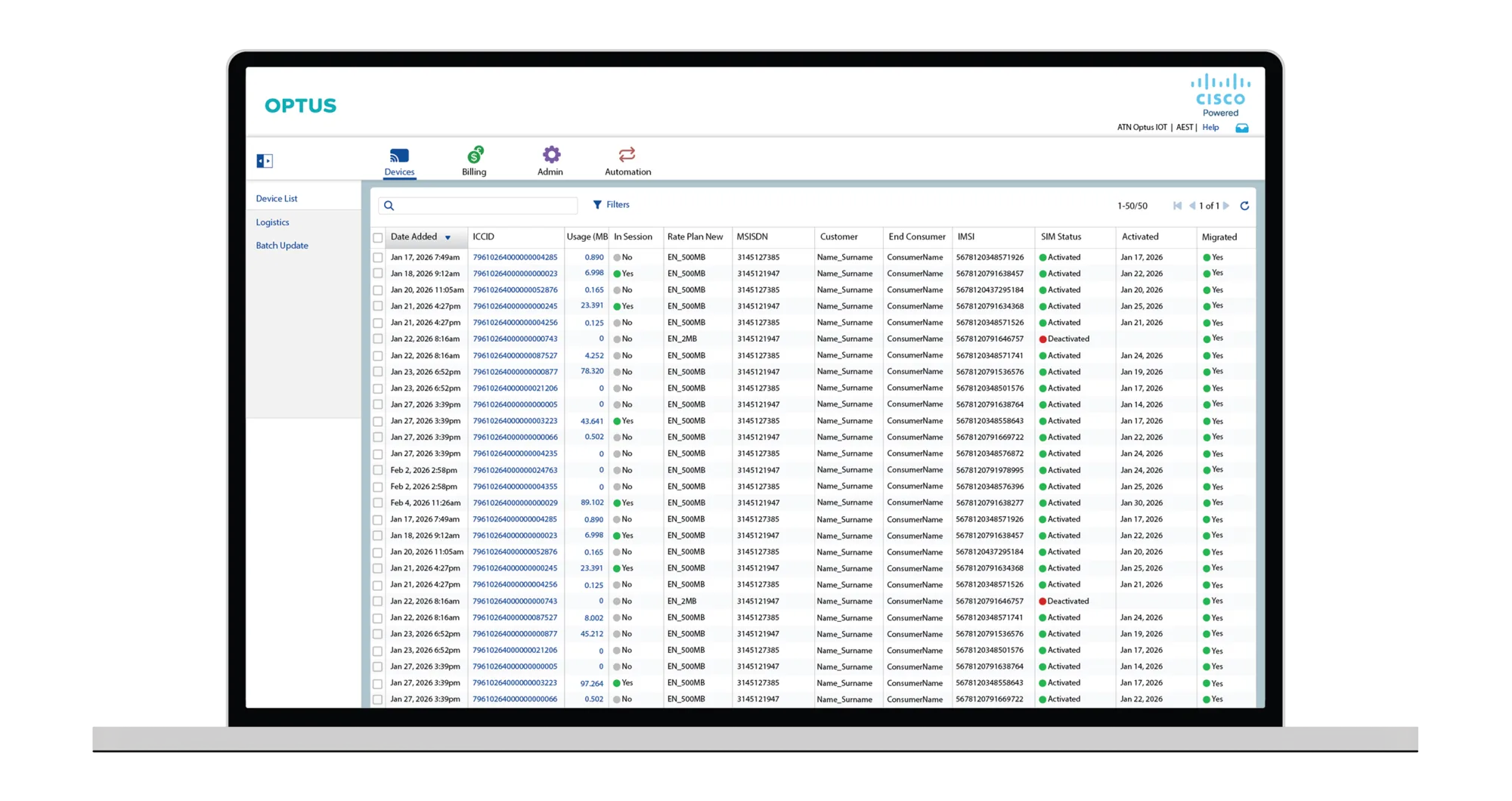Image resolution: width=1512 pixels, height=801 pixels.
Task: Click the ATN Optus IOT account label
Action: (x=1142, y=128)
